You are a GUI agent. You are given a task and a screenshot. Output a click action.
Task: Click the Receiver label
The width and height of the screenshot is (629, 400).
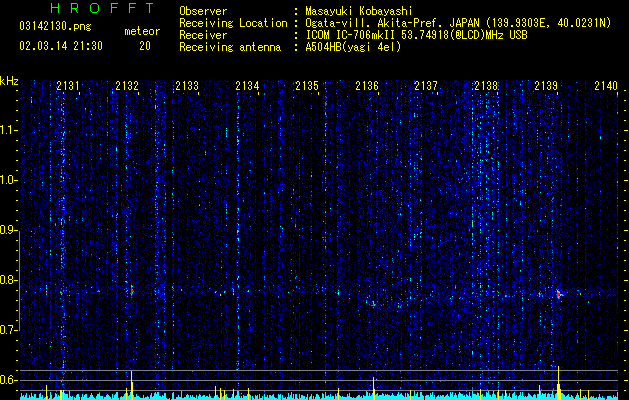pos(203,35)
